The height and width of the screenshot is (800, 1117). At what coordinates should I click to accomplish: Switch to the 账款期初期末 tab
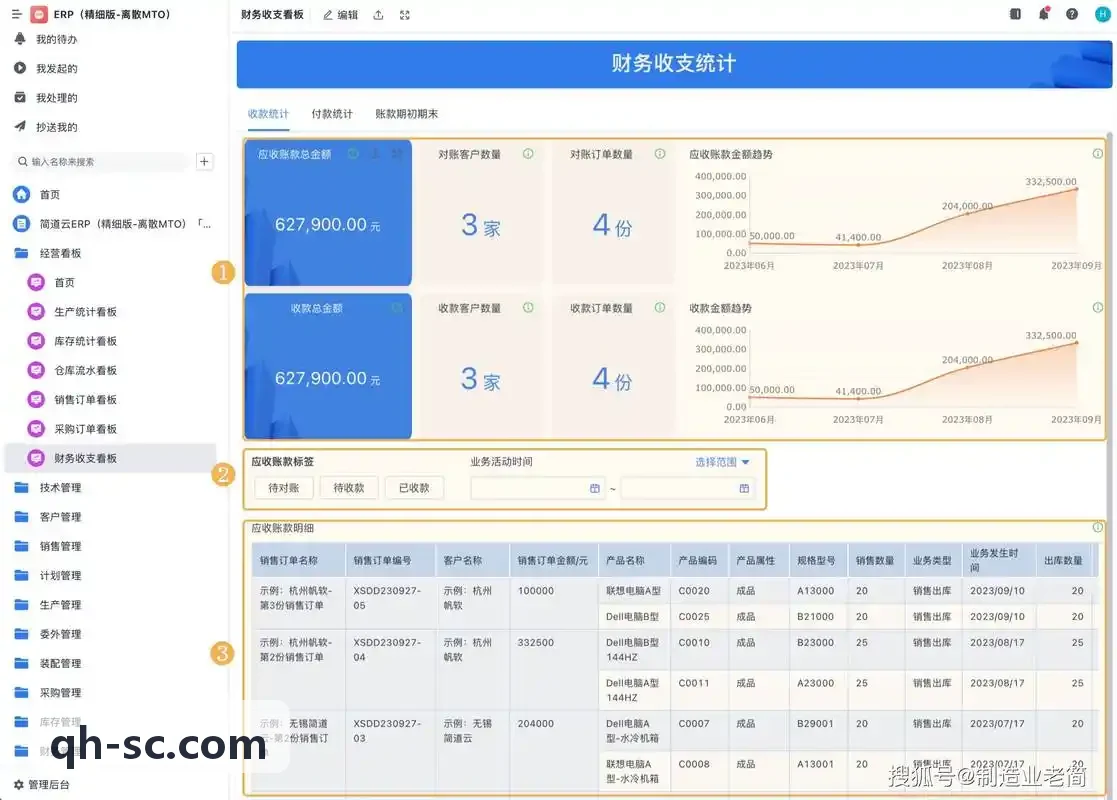point(407,114)
